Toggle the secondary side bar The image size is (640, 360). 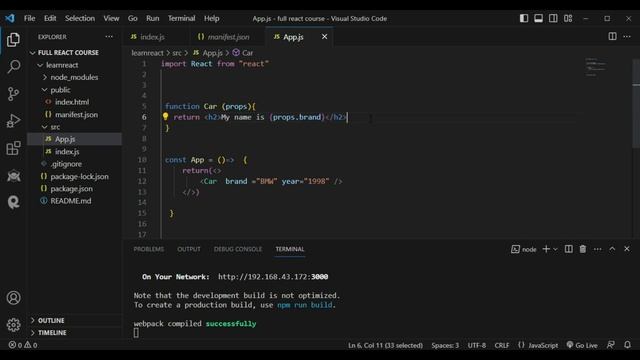click(553, 18)
